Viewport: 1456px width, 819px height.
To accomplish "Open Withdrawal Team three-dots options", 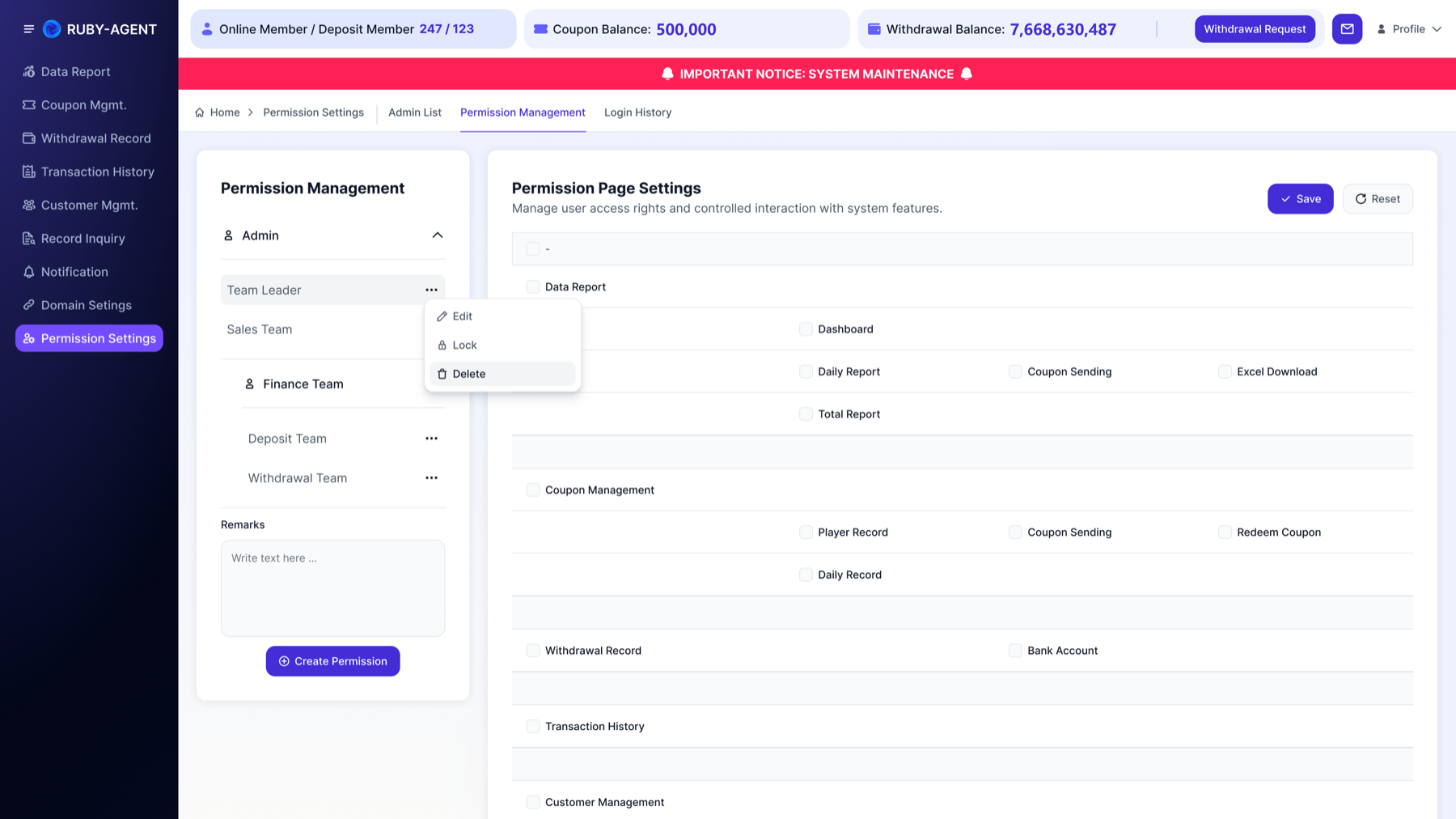I will pos(431,477).
